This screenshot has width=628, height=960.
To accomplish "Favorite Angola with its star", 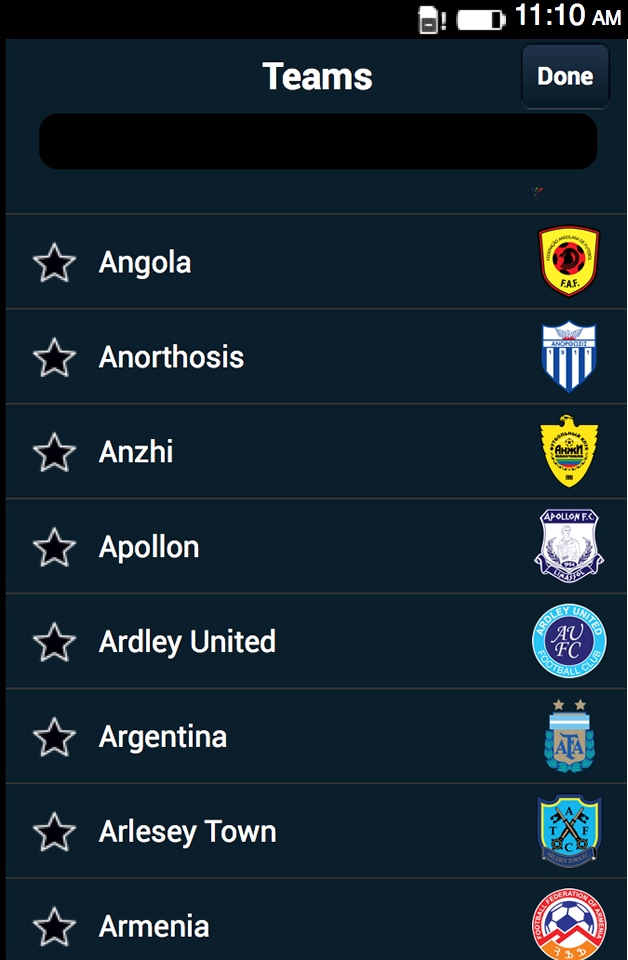I will (x=54, y=262).
